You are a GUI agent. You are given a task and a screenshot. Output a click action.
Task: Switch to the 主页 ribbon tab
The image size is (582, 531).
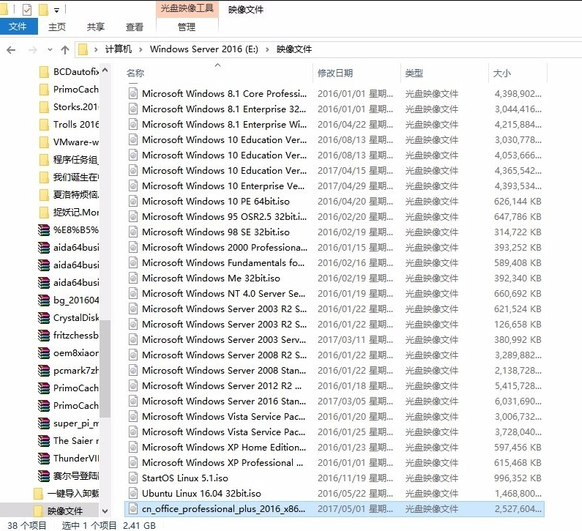tap(57, 27)
